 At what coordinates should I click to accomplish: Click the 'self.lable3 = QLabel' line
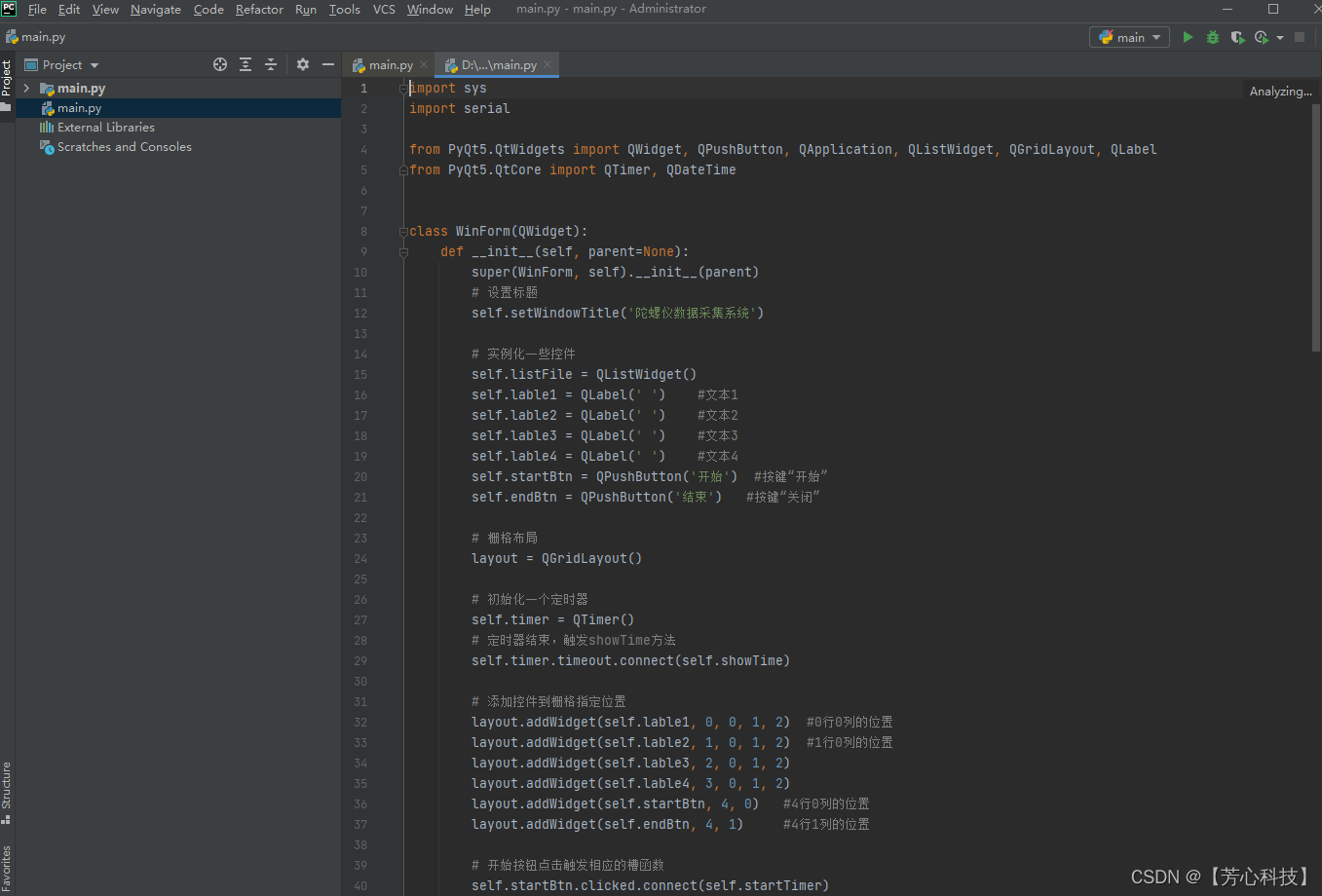605,436
